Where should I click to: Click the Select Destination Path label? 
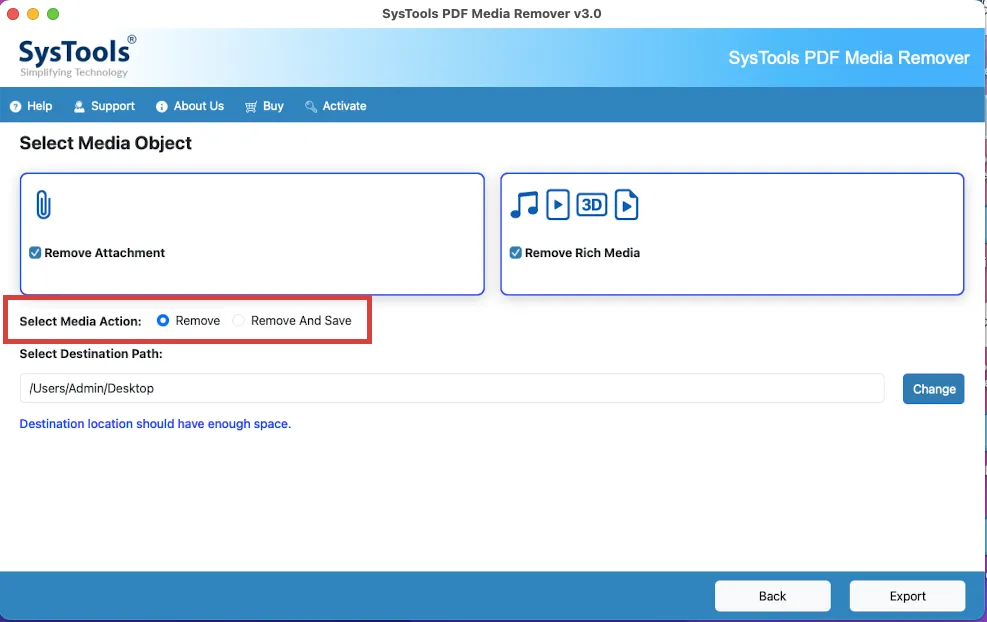coord(91,354)
